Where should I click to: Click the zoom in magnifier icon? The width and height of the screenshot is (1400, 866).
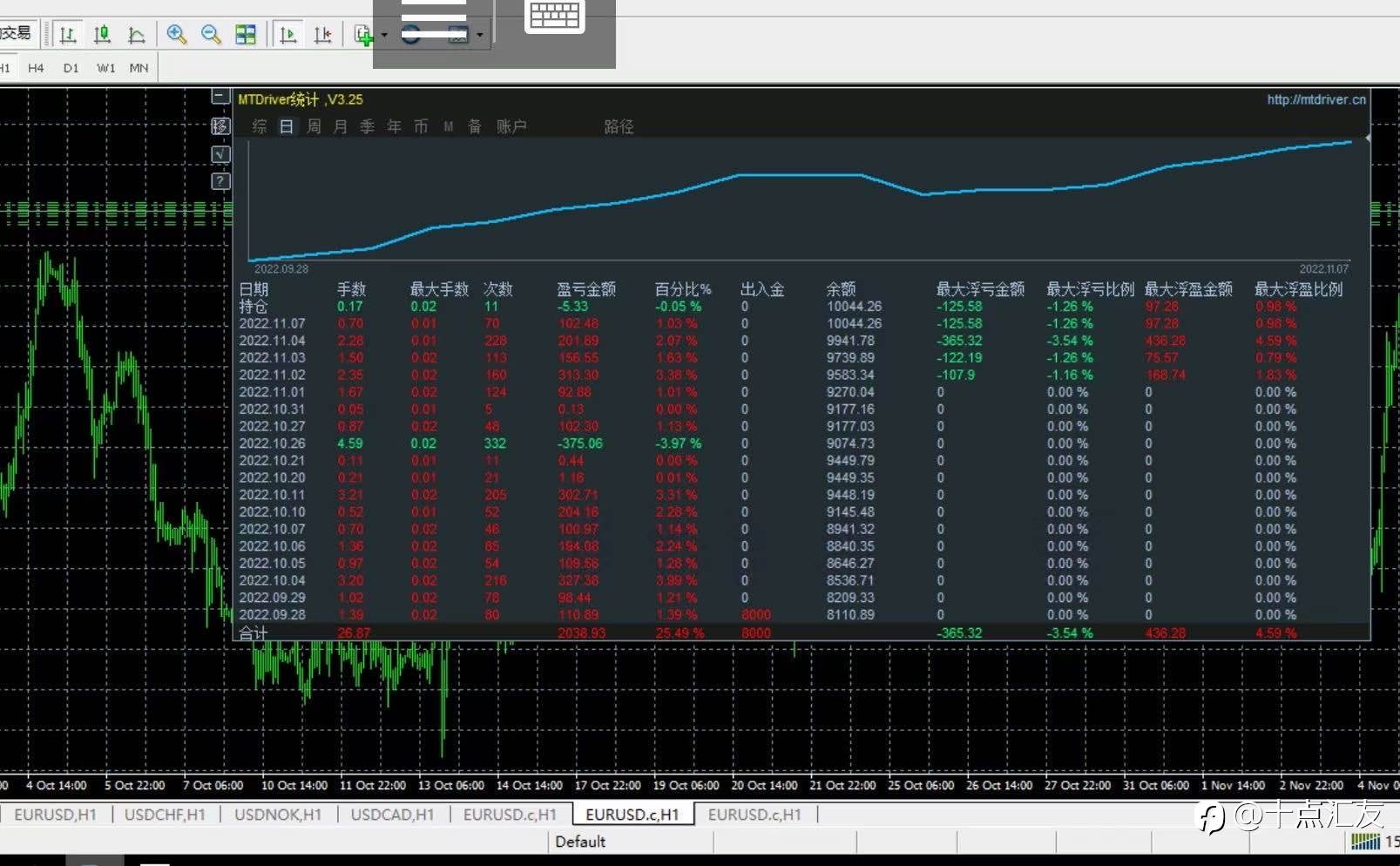pos(177,35)
